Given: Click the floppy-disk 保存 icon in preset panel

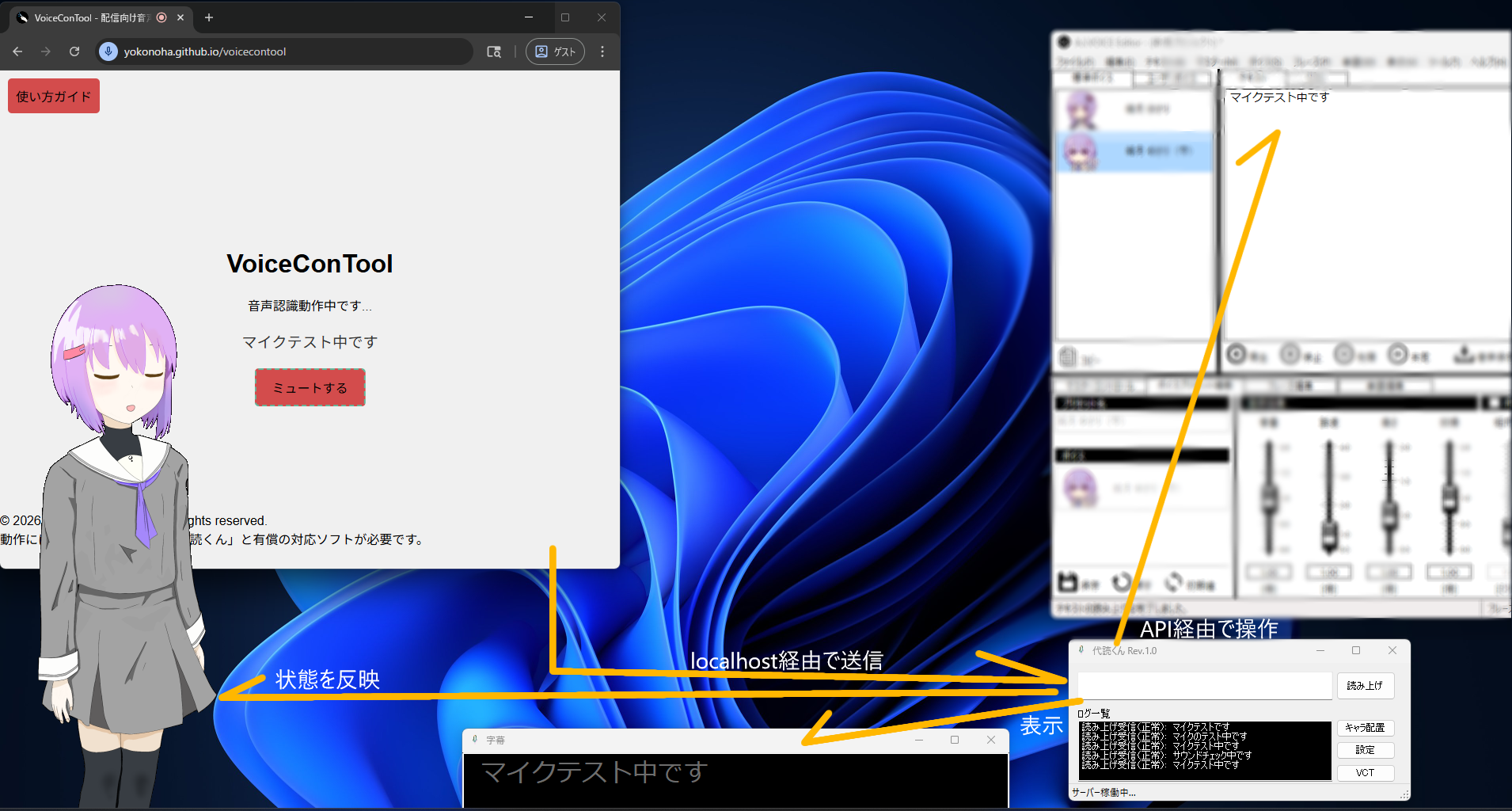Looking at the screenshot, I should pos(1068,582).
